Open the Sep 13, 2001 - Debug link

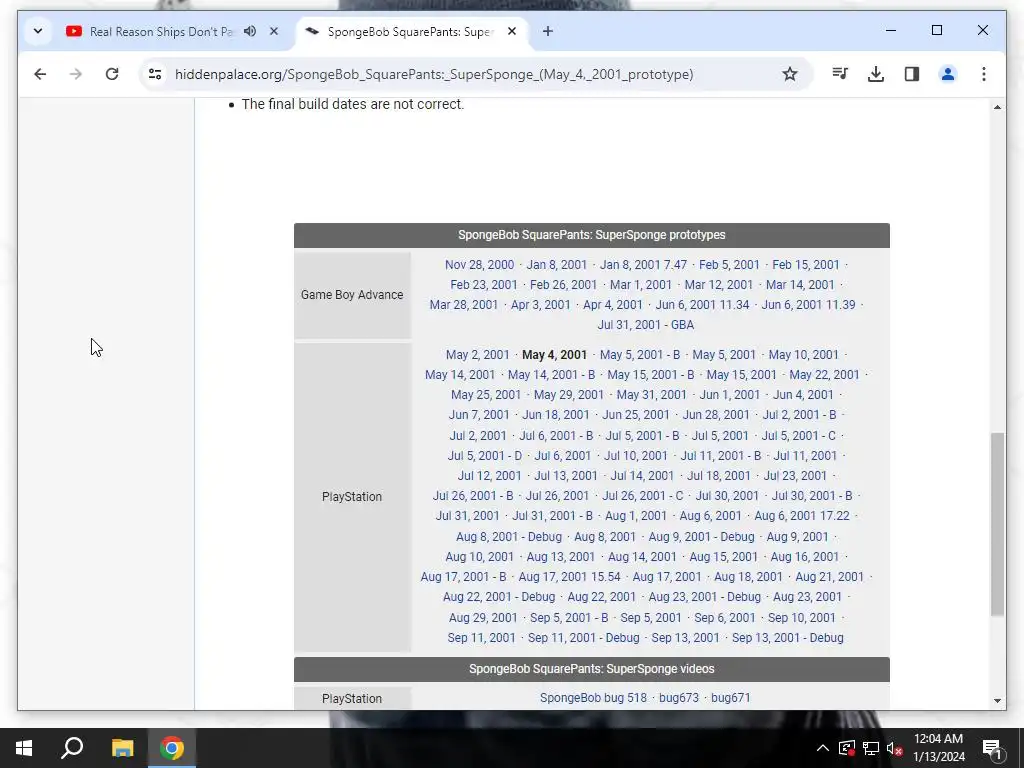click(788, 638)
